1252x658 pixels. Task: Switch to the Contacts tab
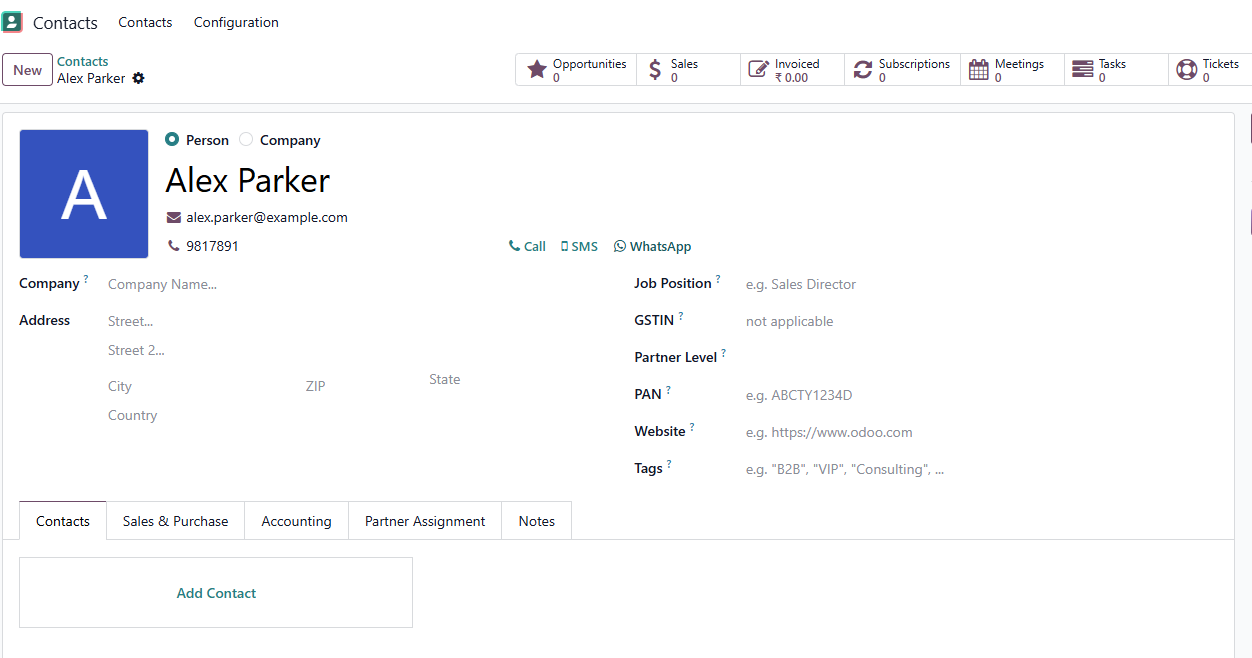pyautogui.click(x=63, y=521)
